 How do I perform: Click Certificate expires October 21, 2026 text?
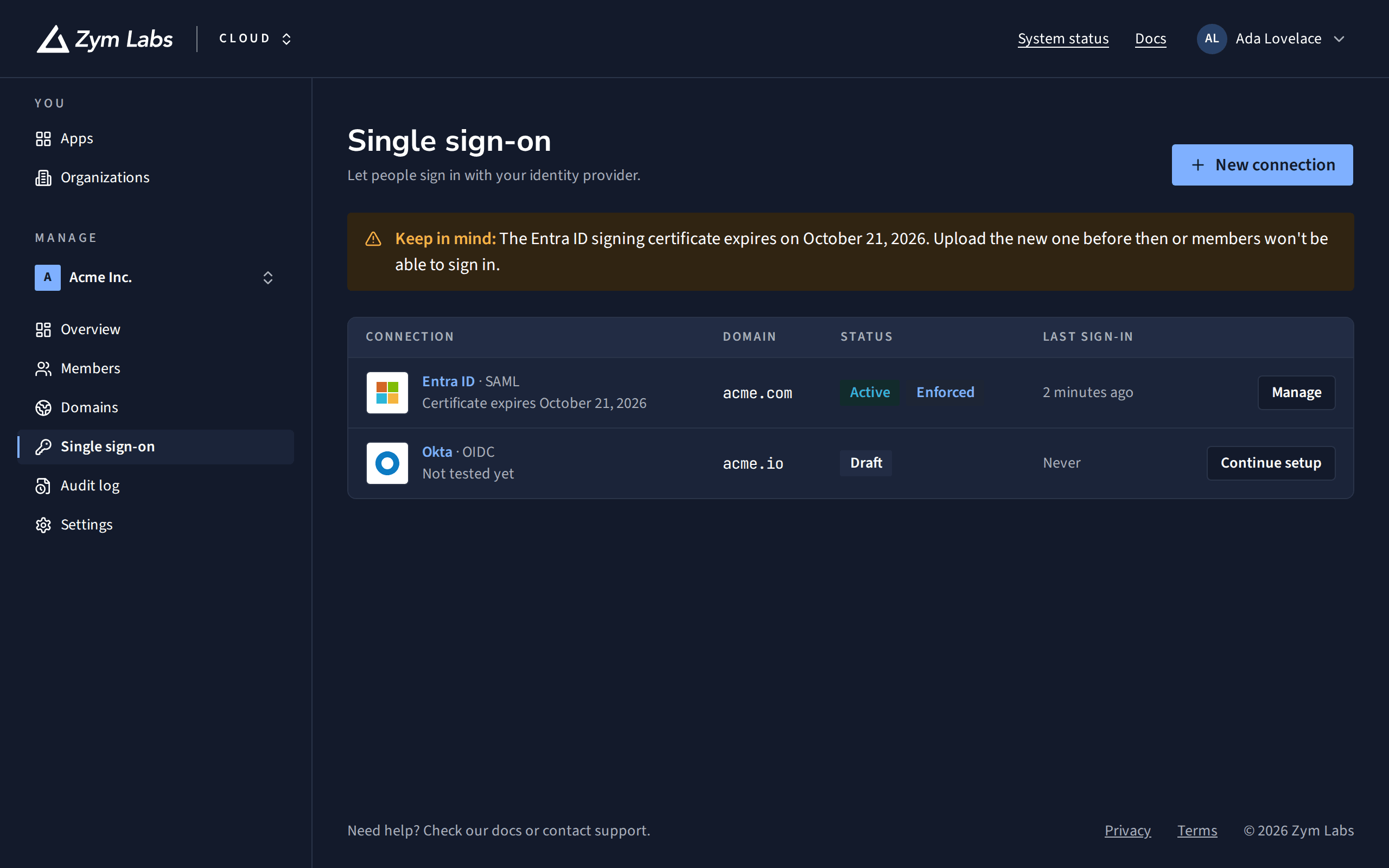click(x=534, y=403)
